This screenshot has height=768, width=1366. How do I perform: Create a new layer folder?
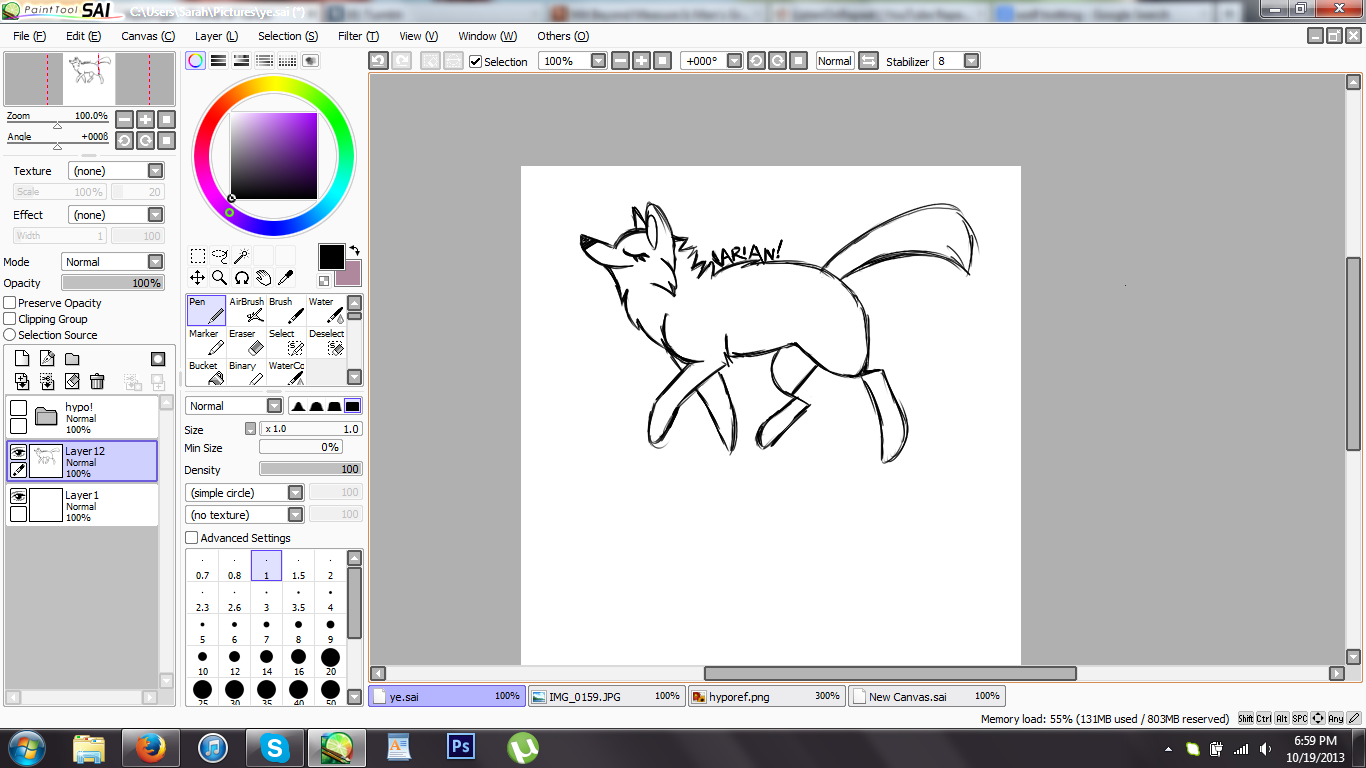pos(72,359)
